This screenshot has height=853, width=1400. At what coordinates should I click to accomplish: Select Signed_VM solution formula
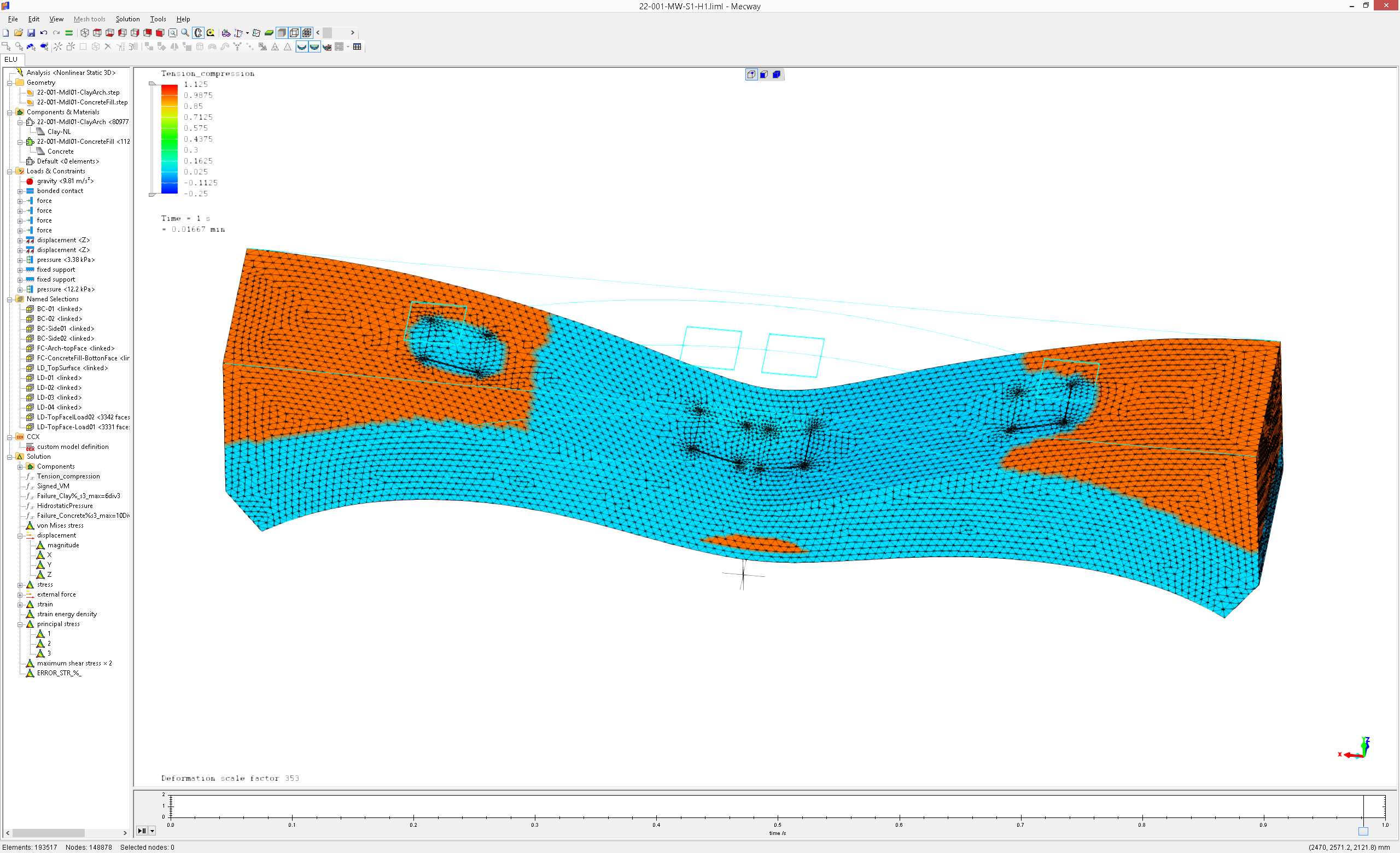click(x=53, y=486)
